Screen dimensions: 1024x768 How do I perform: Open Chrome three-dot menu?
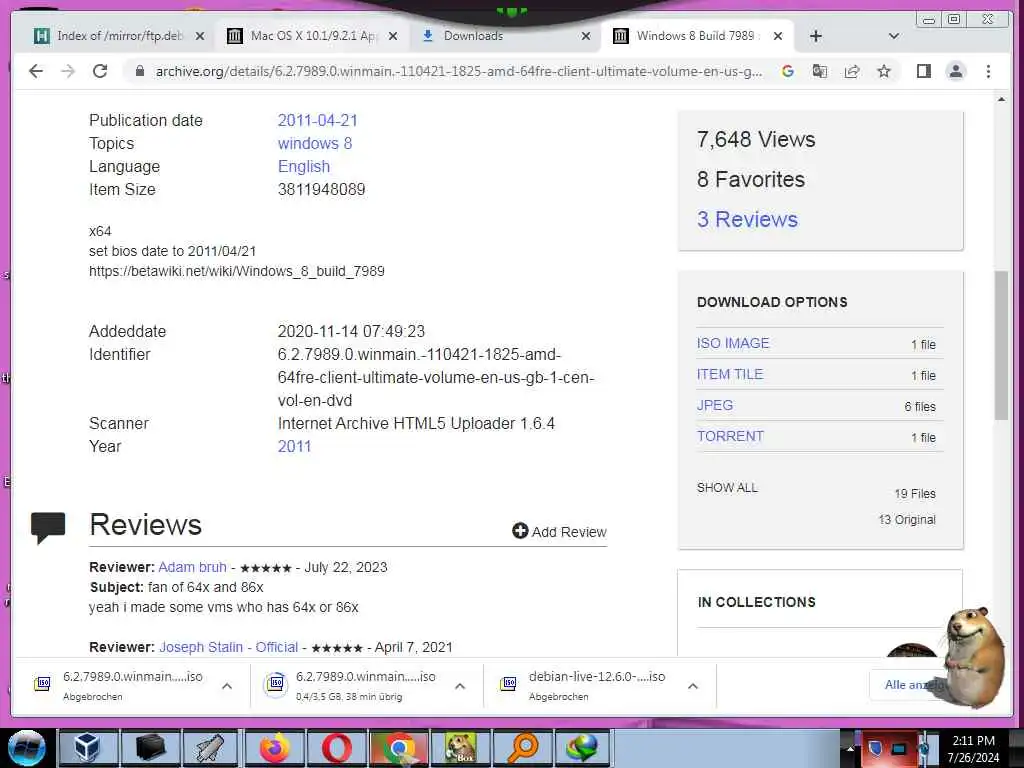988,71
